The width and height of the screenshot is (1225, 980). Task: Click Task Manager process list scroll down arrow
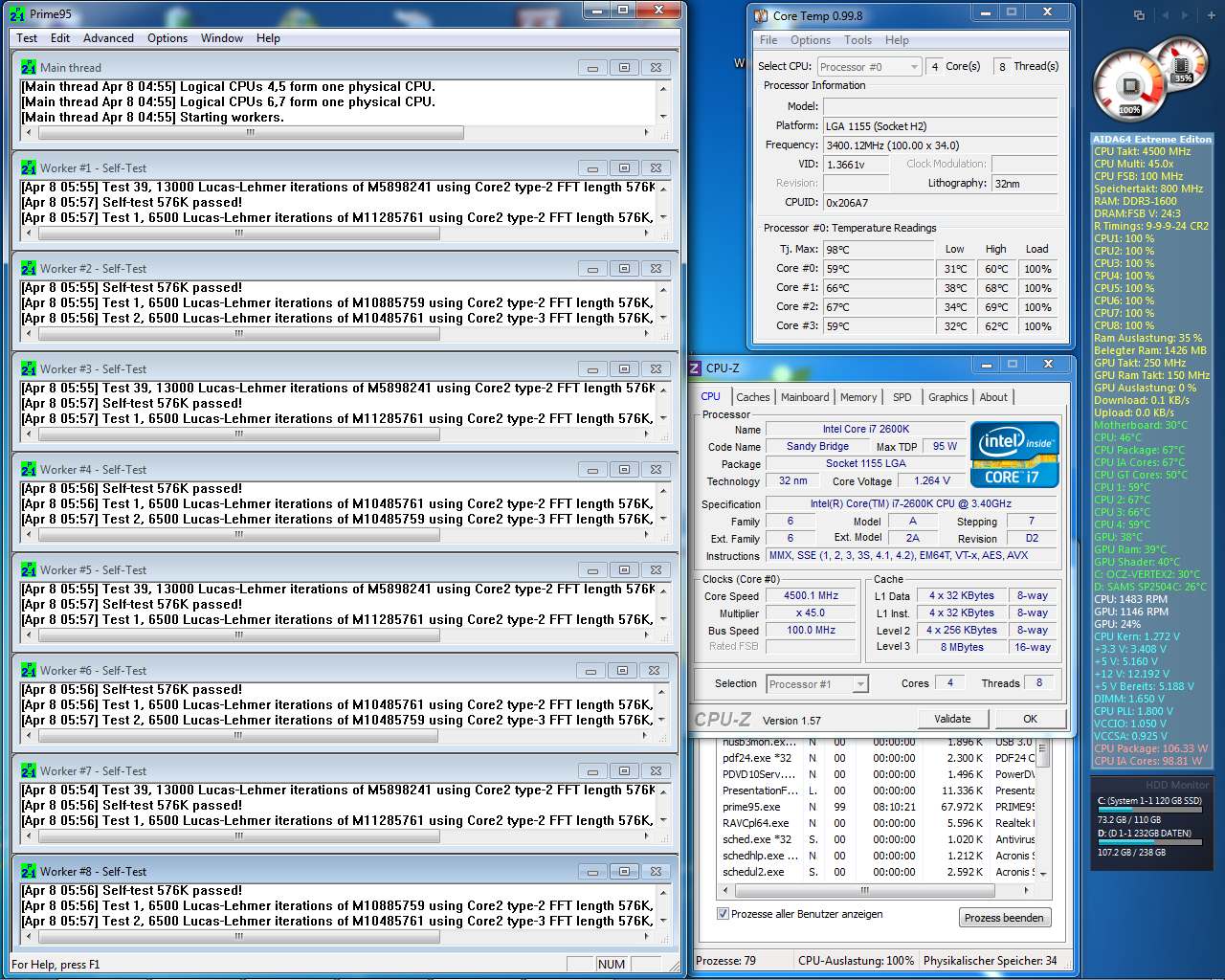1043,874
